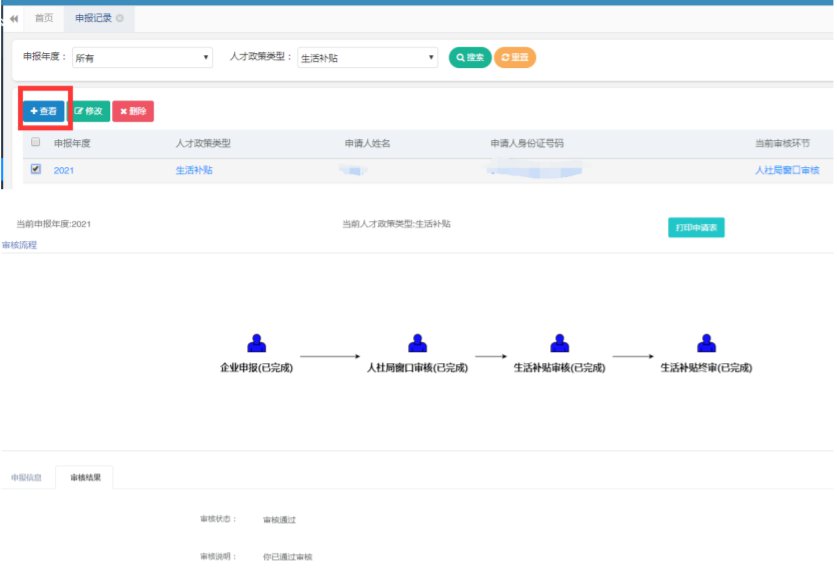Screen dimensions: 837x576
Task: Click the red 删除 delete button
Action: point(133,111)
